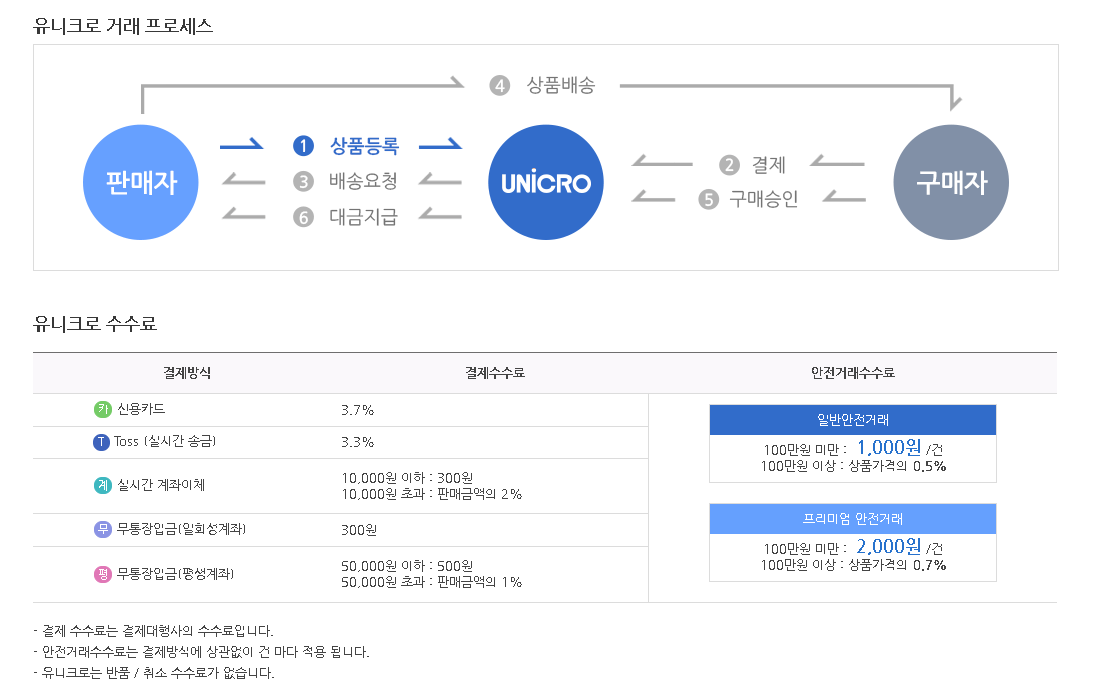Click the 일반안전거래 blue header

(x=853, y=419)
